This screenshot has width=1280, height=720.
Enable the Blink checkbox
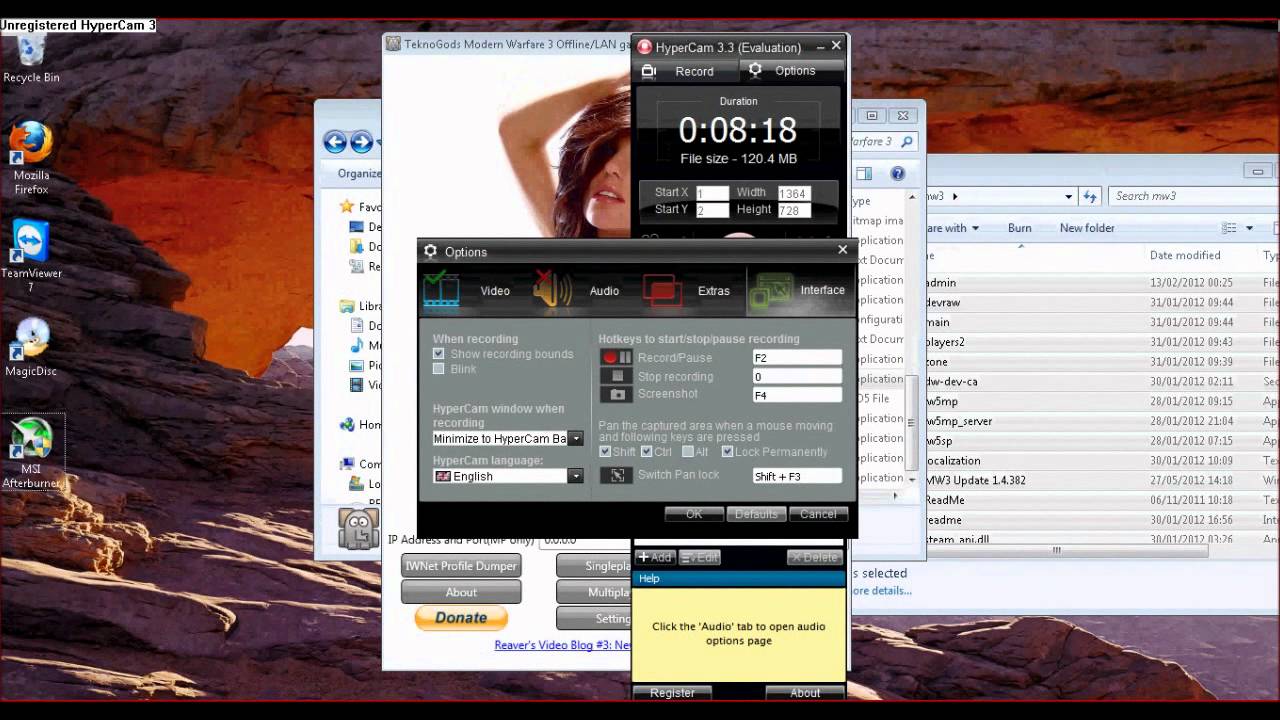tap(438, 369)
